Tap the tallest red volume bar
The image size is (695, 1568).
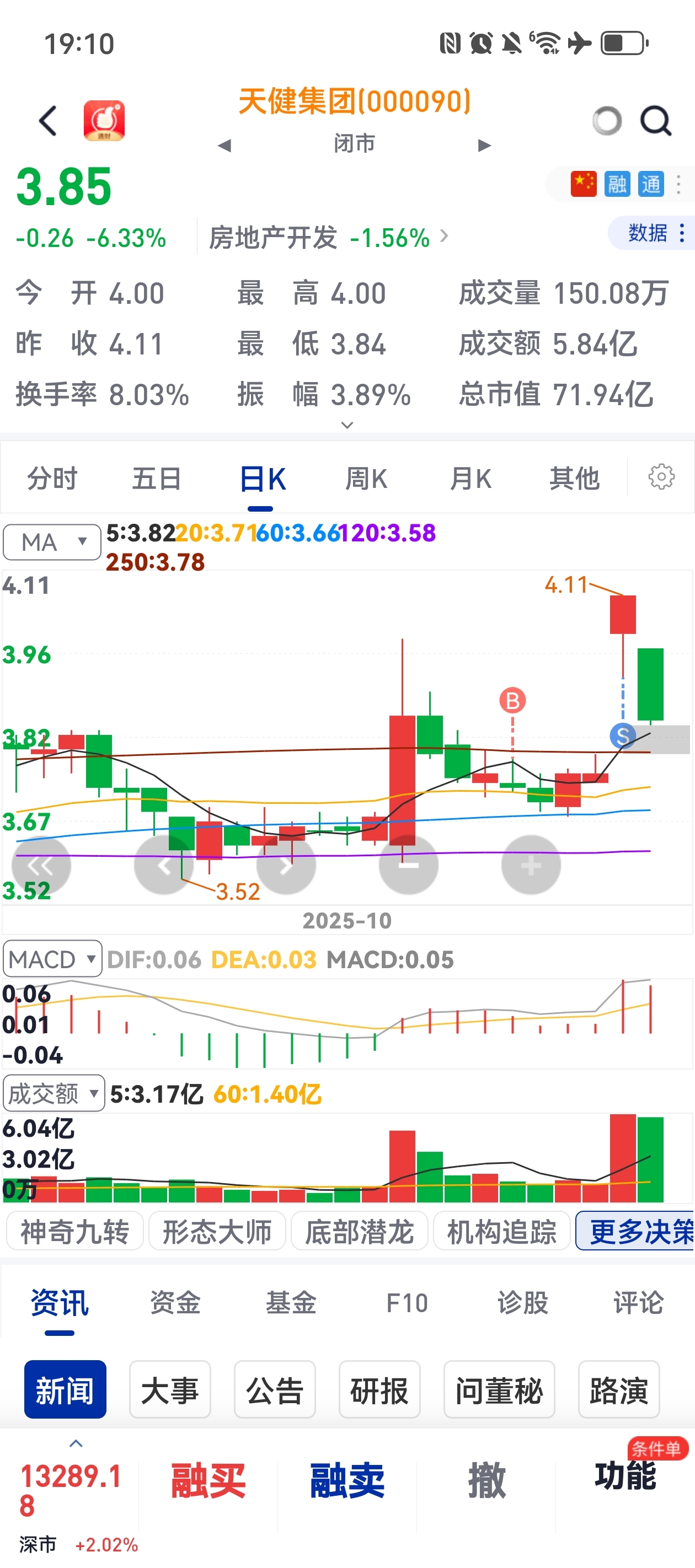pyautogui.click(x=623, y=1158)
